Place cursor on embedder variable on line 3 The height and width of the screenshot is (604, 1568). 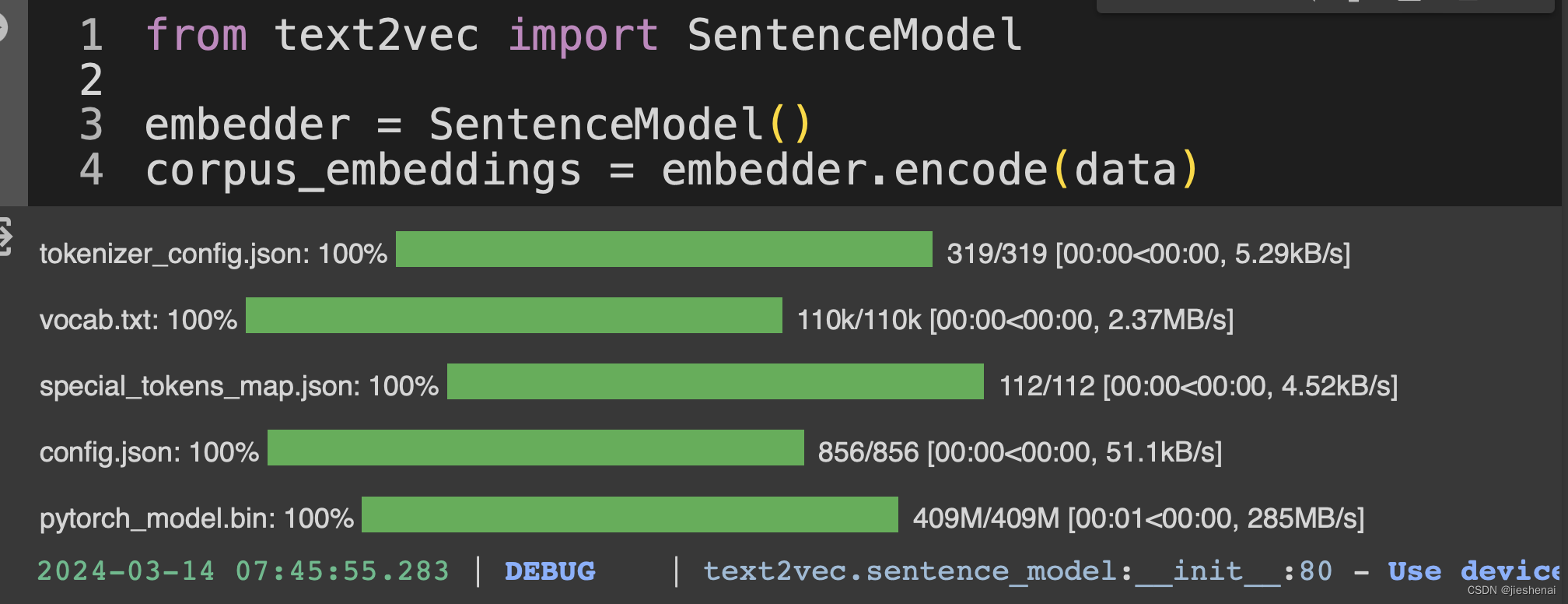tap(247, 125)
